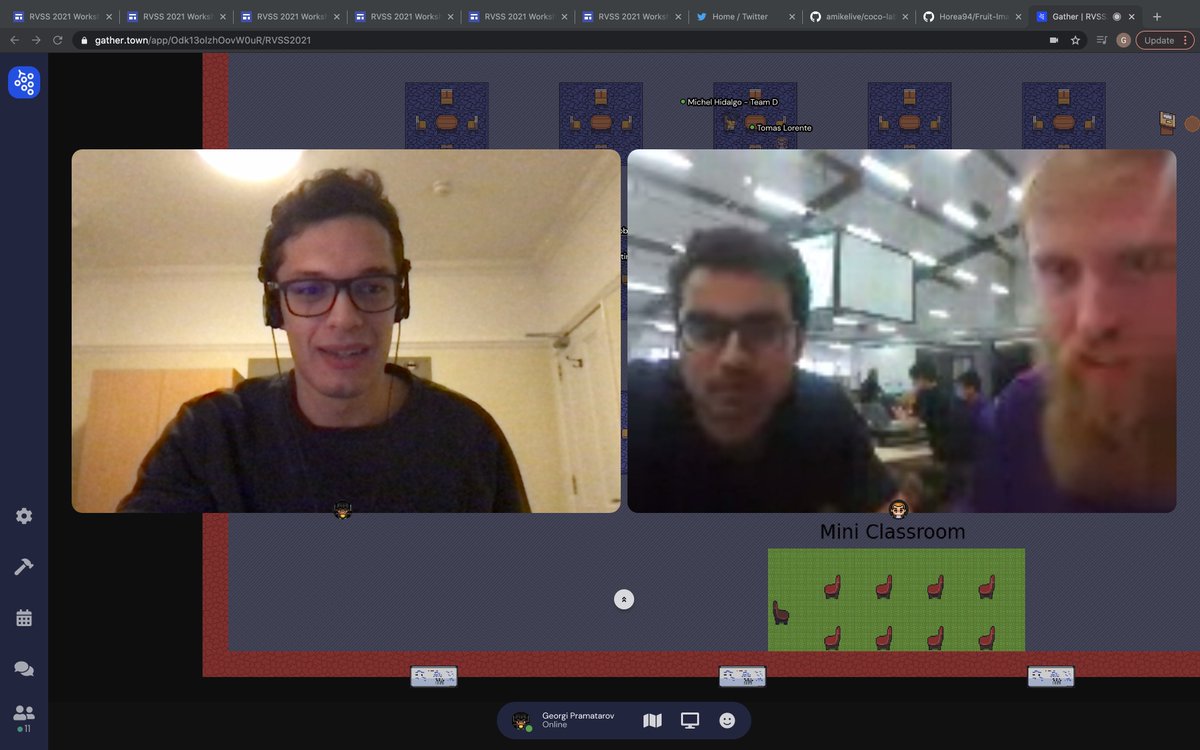Close the Home / Twitter tab

[x=792, y=17]
